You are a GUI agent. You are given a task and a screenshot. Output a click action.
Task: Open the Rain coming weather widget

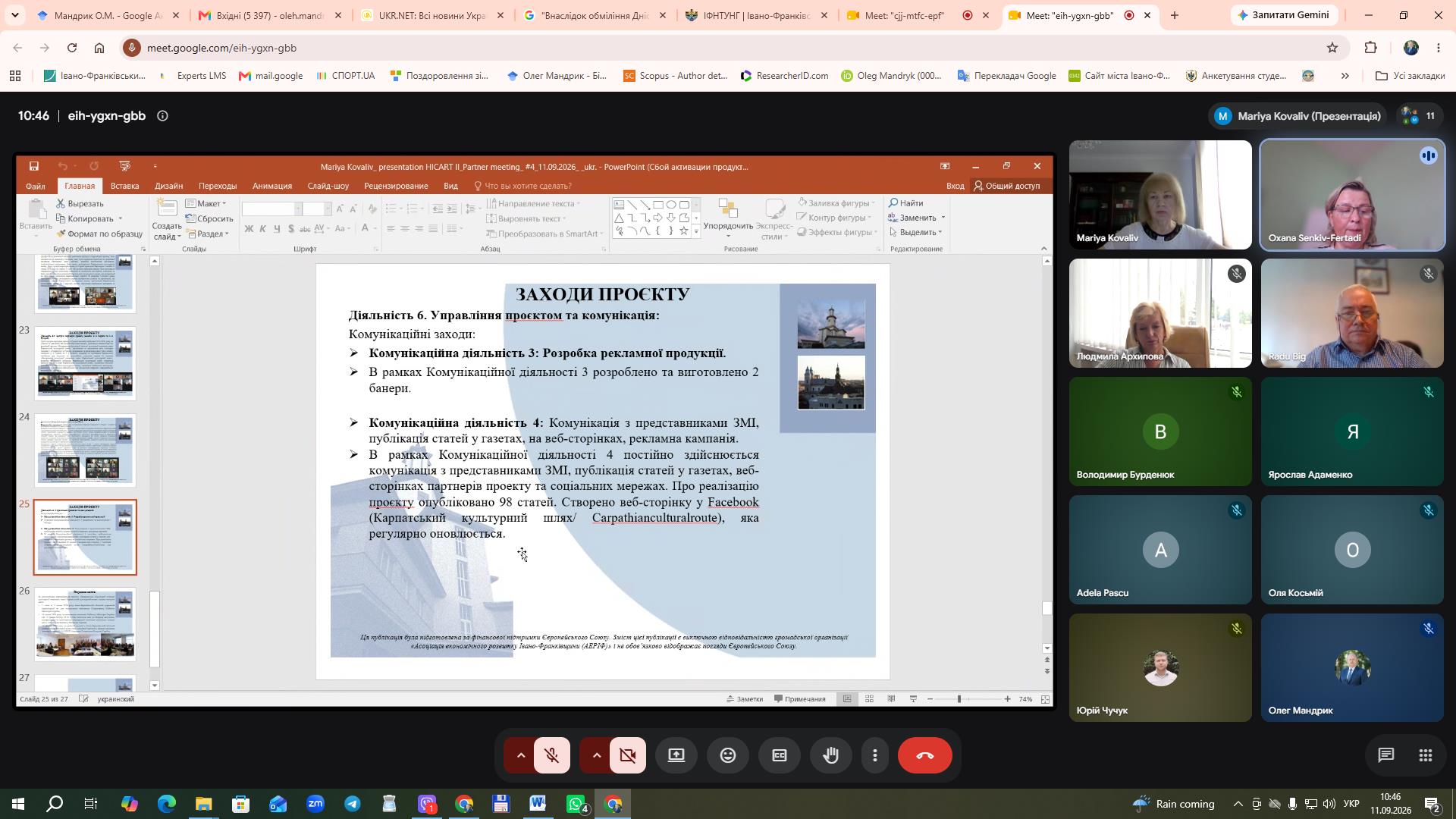pos(1174,804)
